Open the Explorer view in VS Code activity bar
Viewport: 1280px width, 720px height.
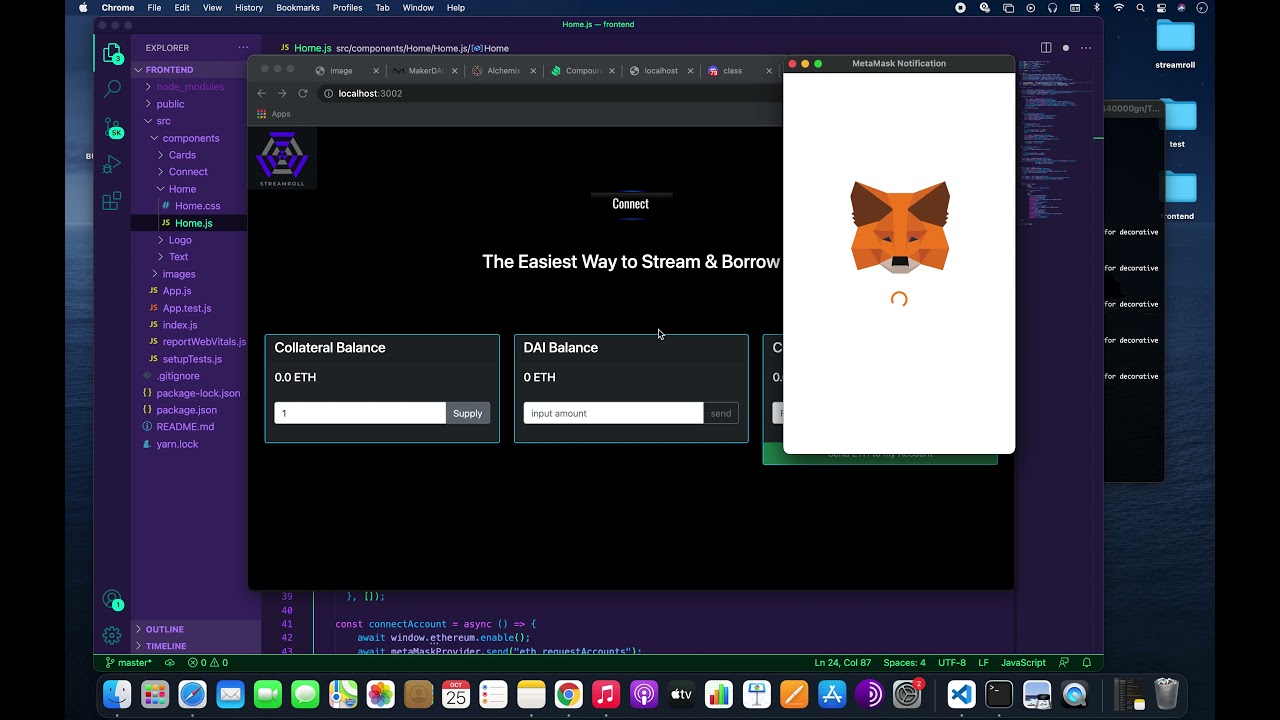click(x=112, y=53)
